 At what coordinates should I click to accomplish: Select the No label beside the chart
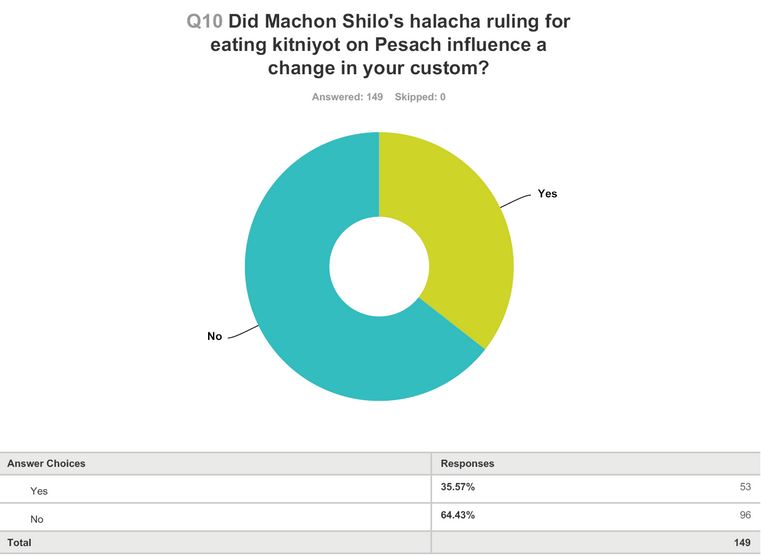click(214, 337)
